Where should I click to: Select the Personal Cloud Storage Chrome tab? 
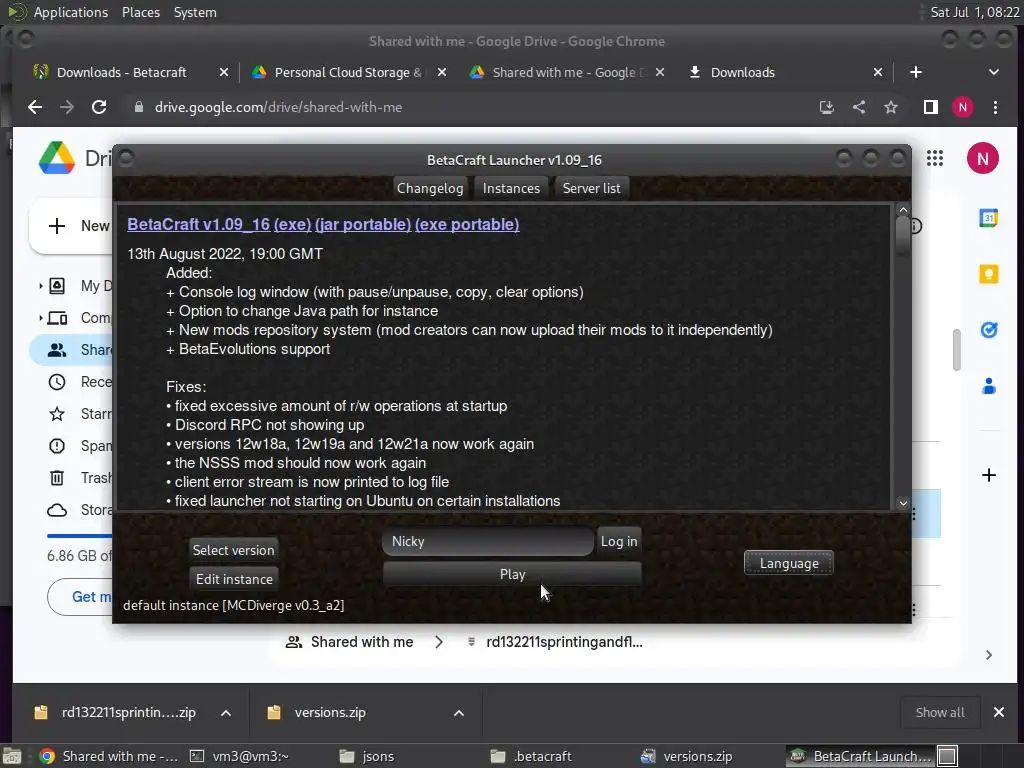[348, 72]
